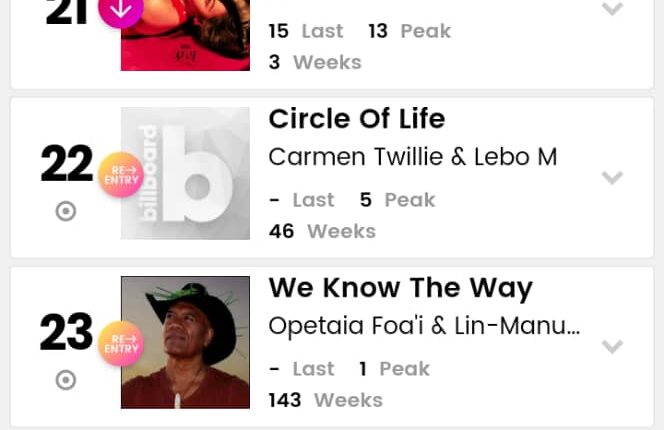The width and height of the screenshot is (664, 430).
Task: Click the Re-Entry badge on We Know The Way
Action: (x=121, y=343)
